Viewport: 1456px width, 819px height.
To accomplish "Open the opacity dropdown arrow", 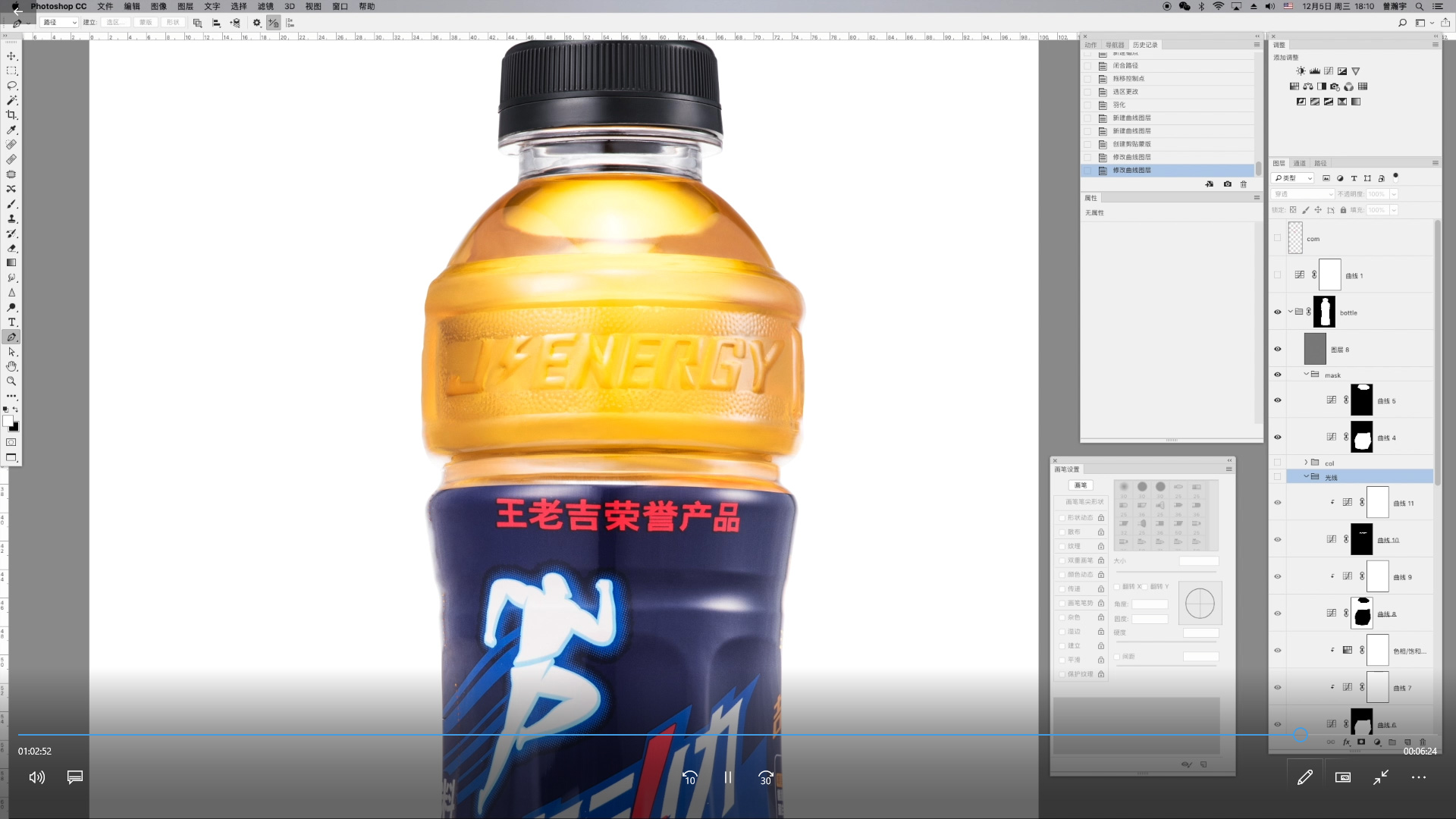I will coord(1394,194).
